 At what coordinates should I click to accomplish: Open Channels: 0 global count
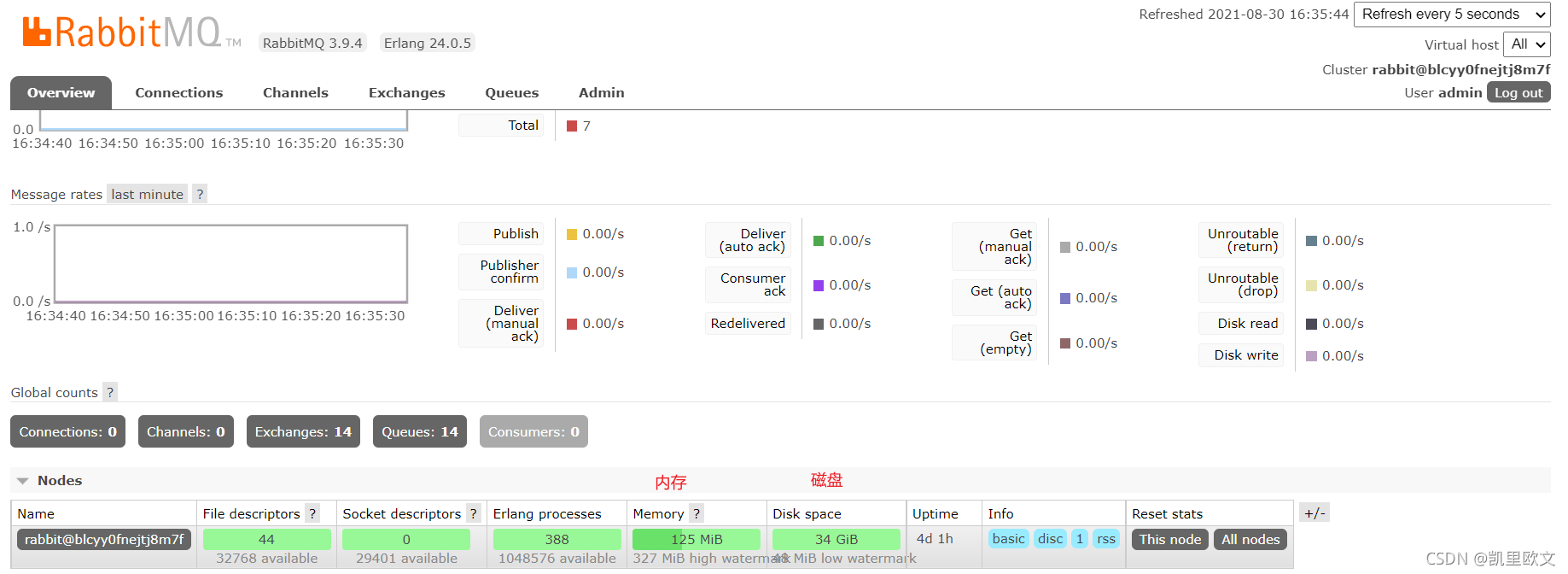tap(185, 431)
